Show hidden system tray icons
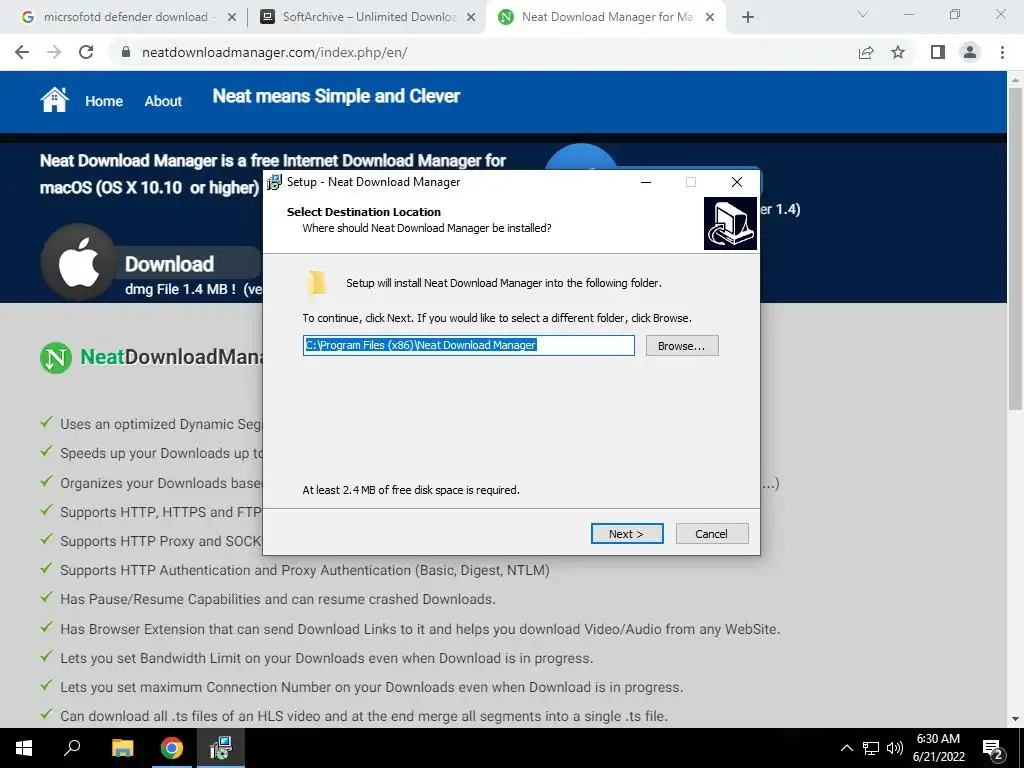 click(846, 748)
